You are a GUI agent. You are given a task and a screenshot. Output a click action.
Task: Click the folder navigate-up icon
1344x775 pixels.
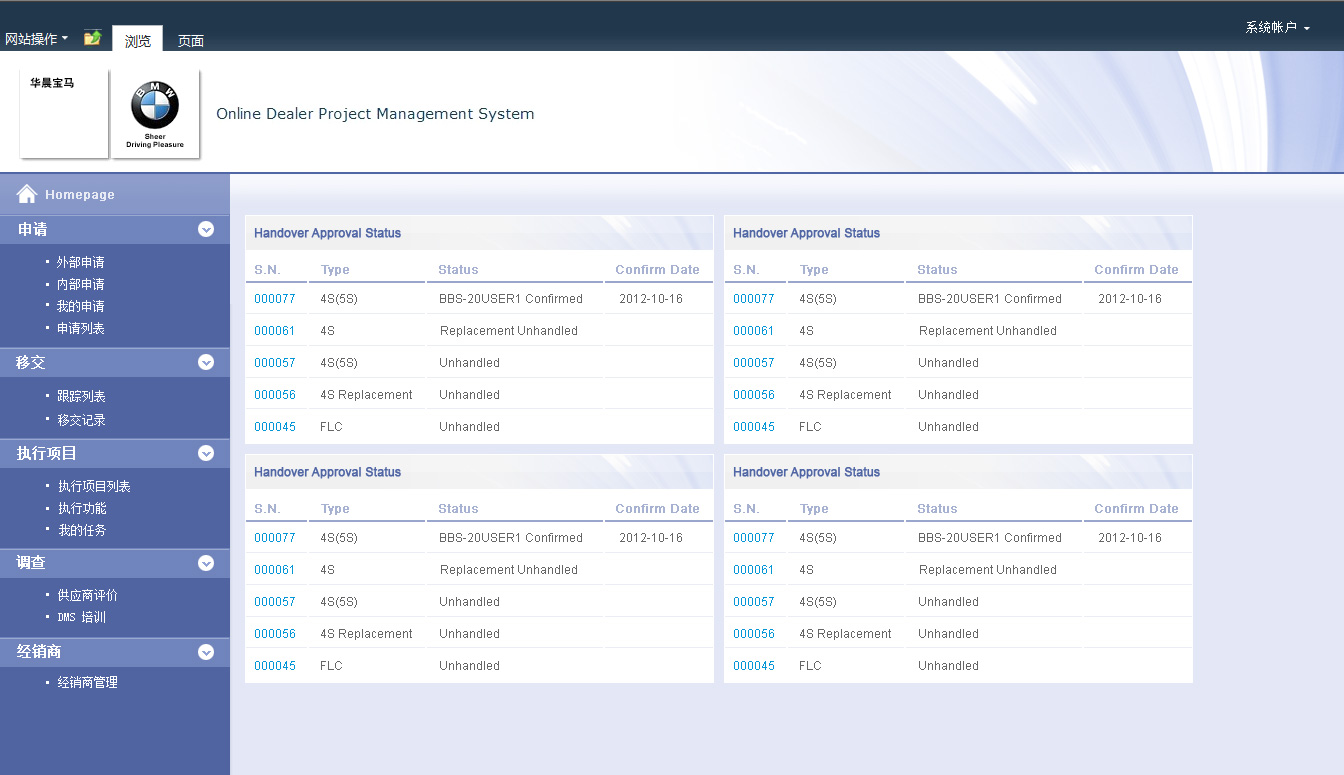pos(92,38)
